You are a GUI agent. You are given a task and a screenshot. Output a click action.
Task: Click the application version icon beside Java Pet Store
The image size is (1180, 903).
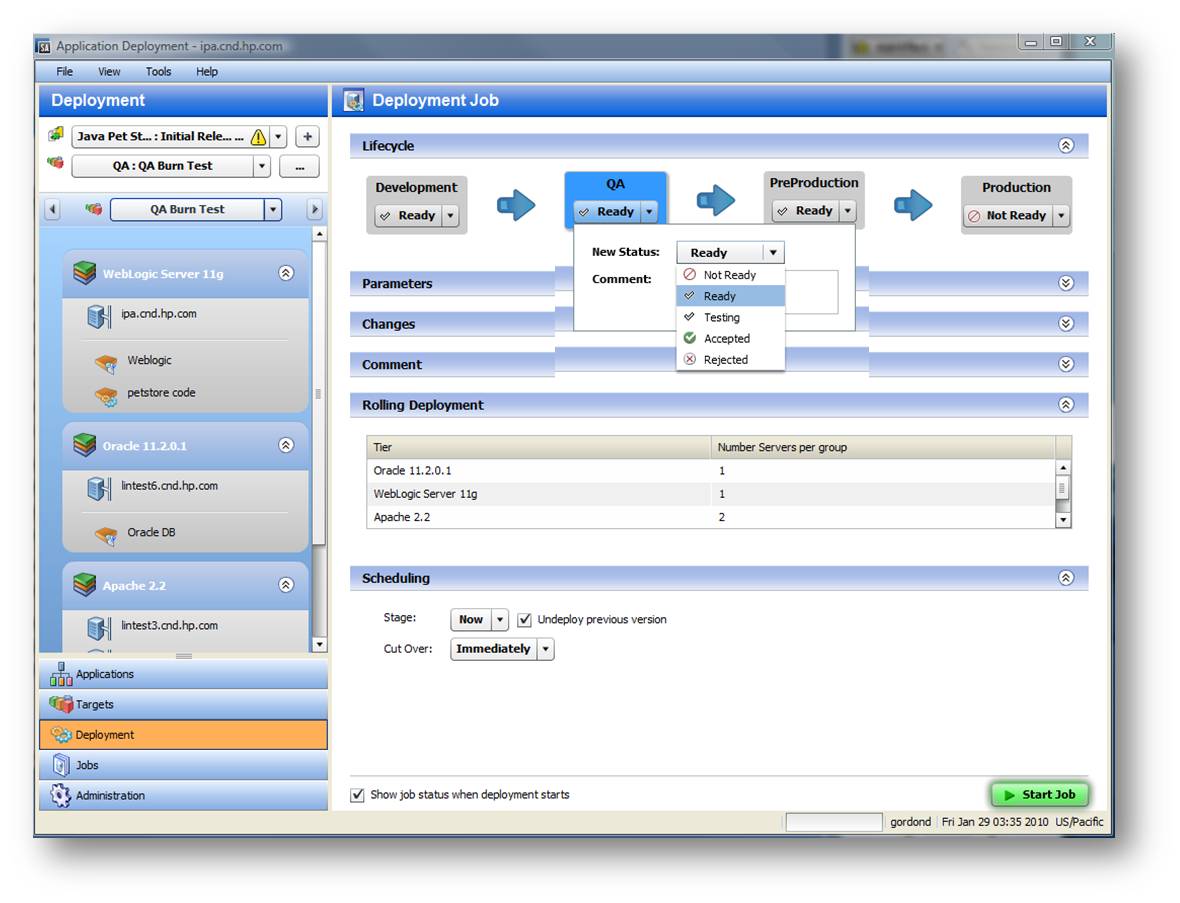[x=56, y=135]
